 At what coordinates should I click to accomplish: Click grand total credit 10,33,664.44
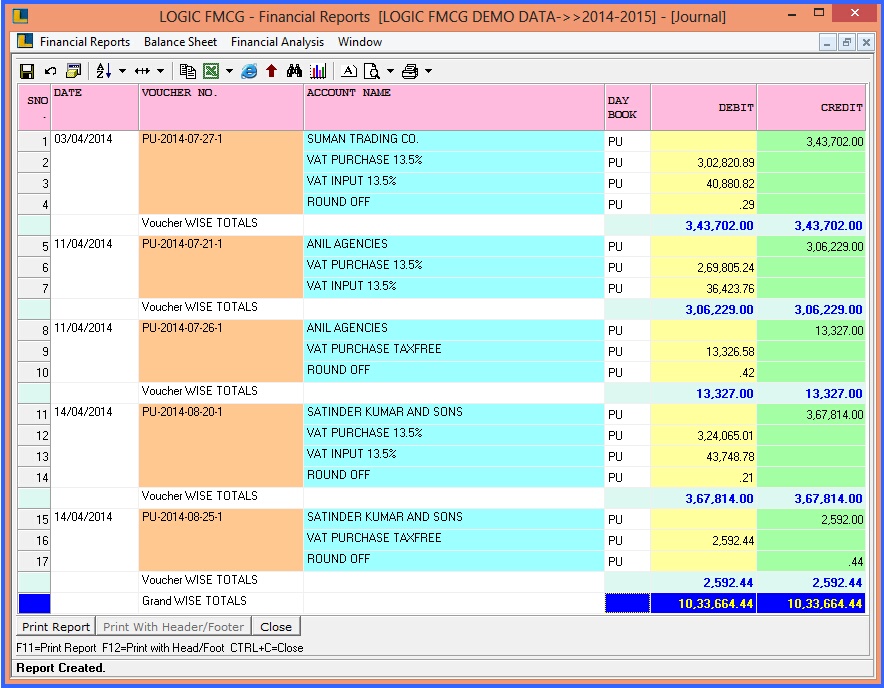811,603
